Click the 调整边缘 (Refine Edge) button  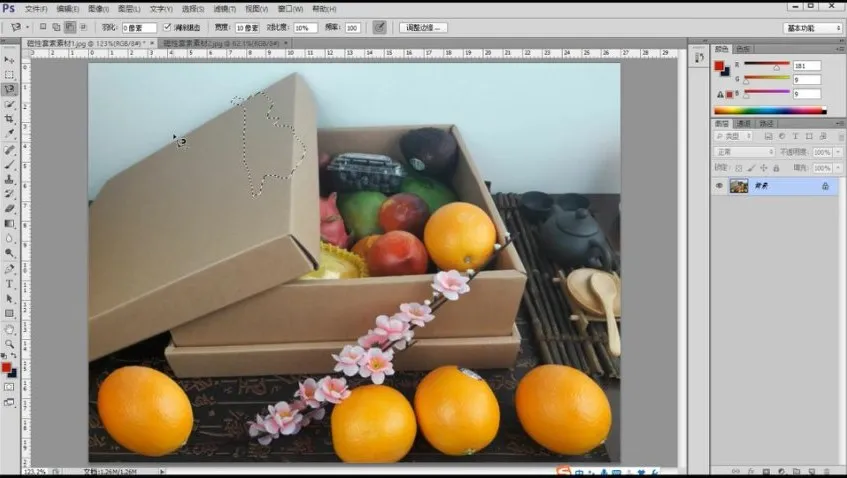point(423,28)
